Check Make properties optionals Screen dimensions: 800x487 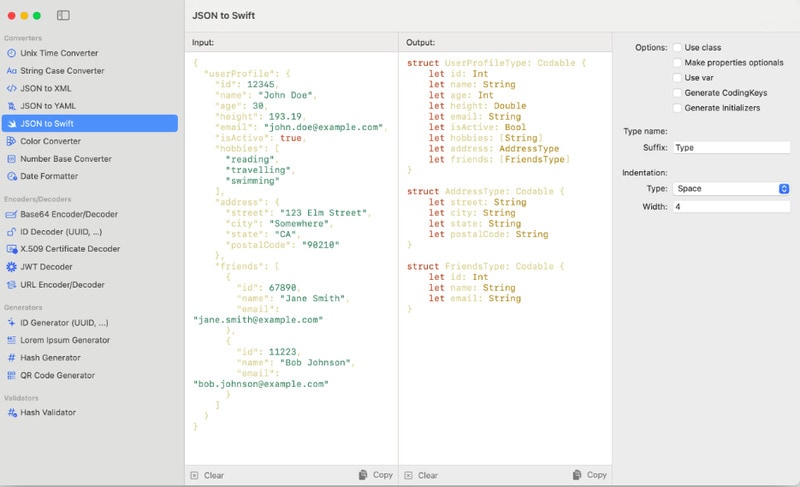[678, 62]
